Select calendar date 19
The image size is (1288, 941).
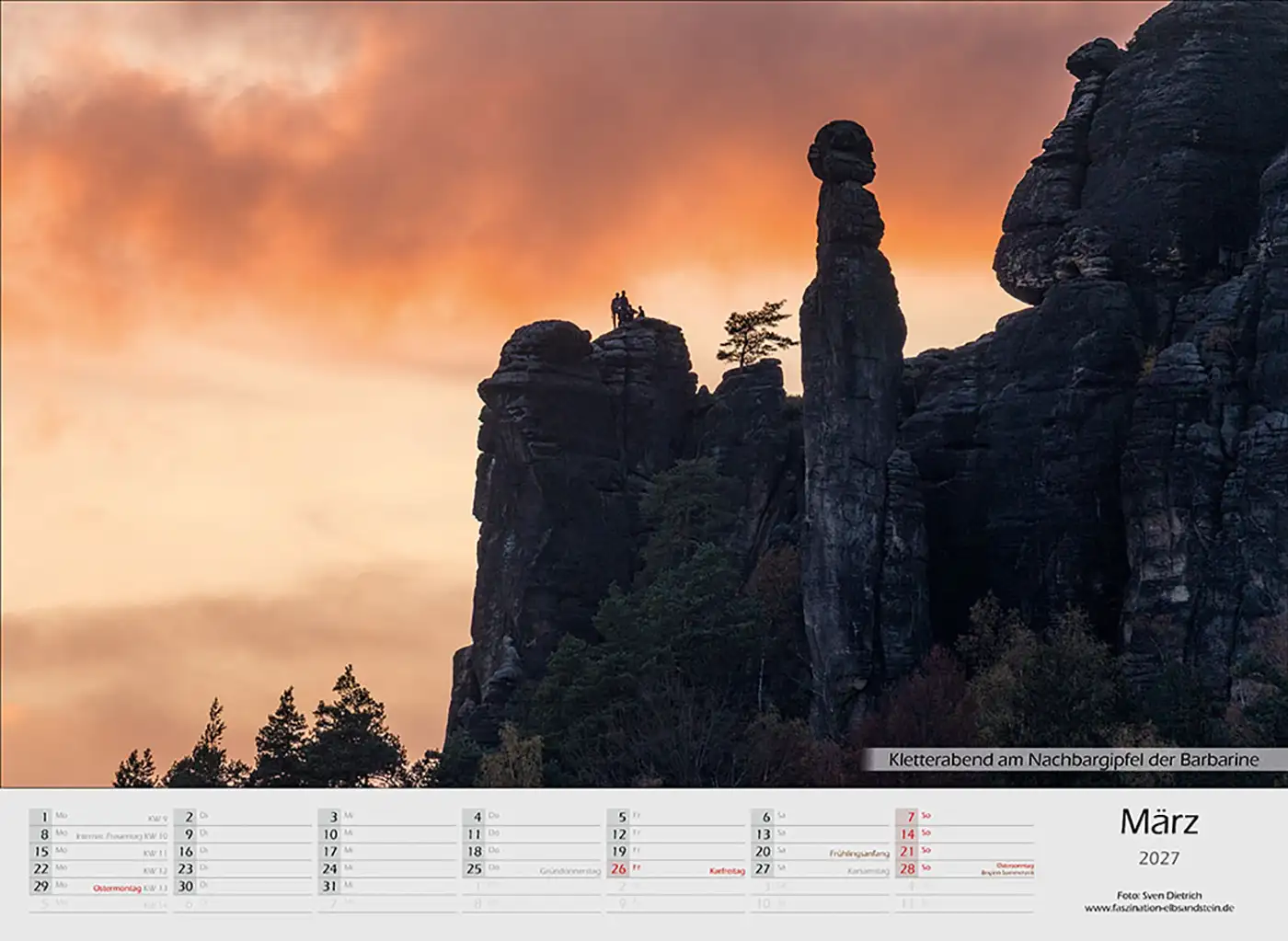(x=619, y=852)
